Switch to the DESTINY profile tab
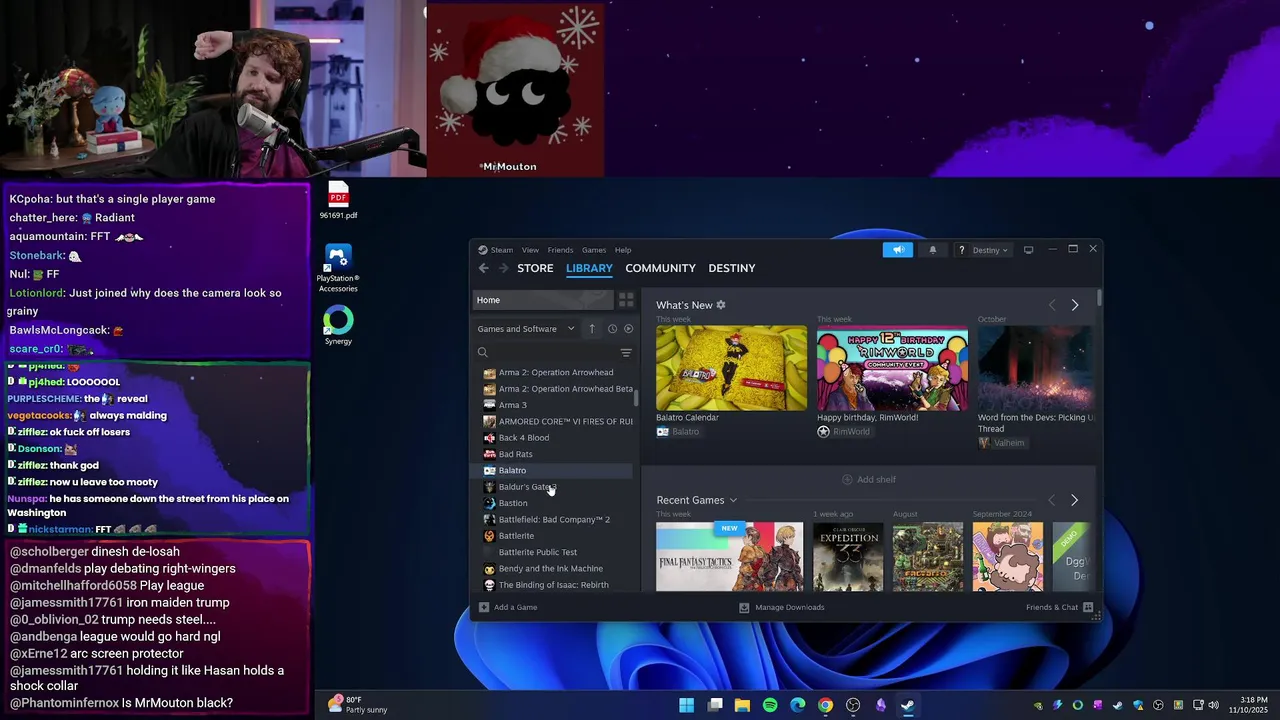This screenshot has width=1280, height=720. point(732,268)
